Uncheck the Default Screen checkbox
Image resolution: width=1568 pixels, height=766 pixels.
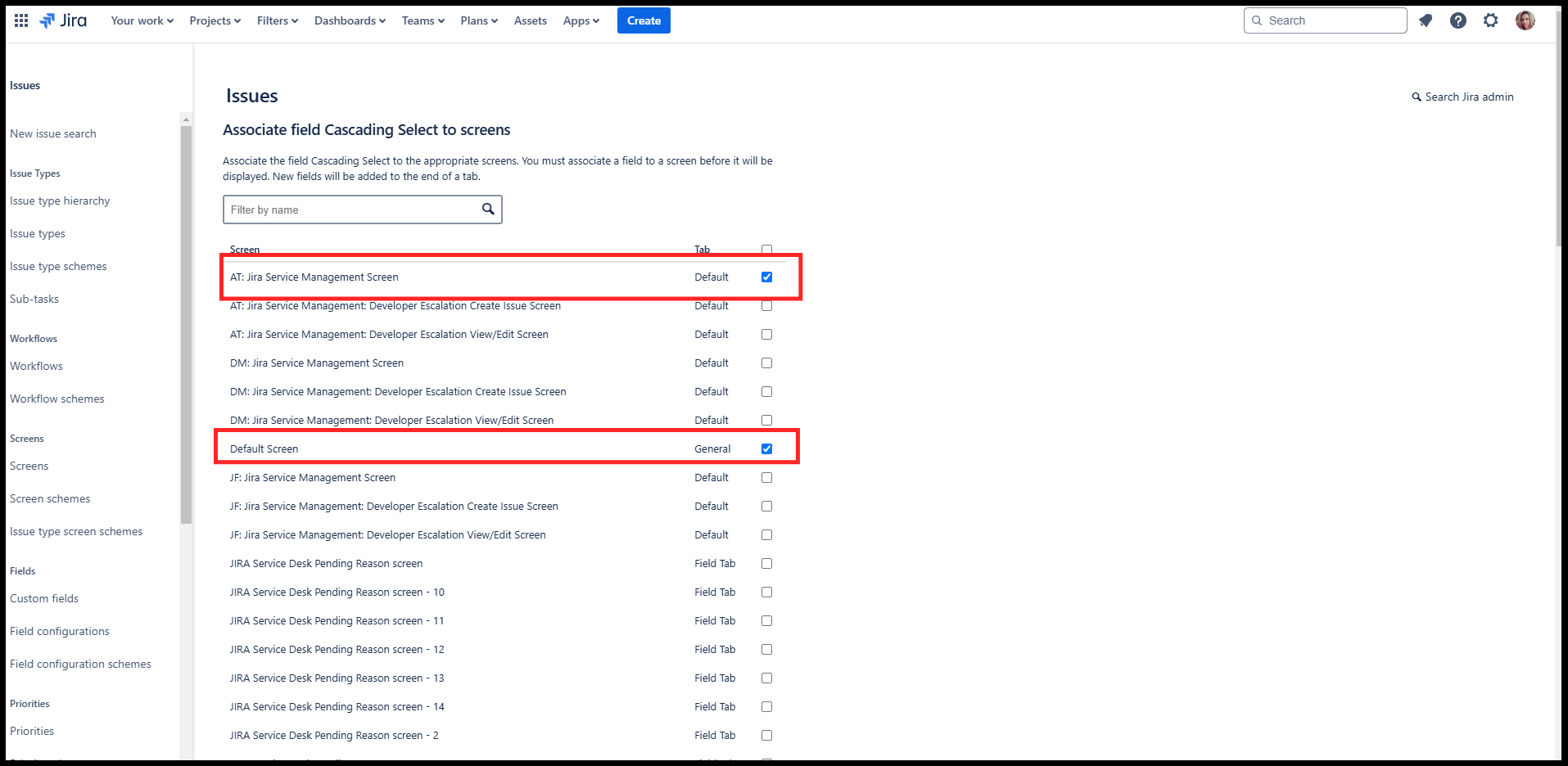point(766,449)
